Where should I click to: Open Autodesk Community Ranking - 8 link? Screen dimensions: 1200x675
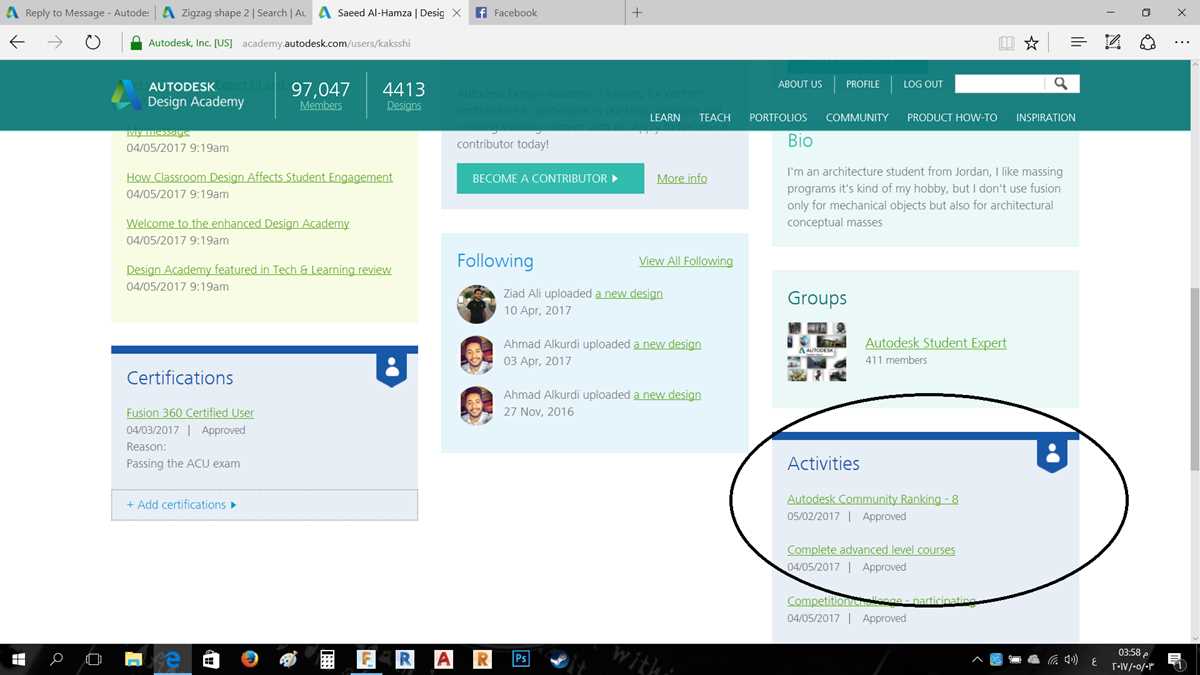(873, 499)
